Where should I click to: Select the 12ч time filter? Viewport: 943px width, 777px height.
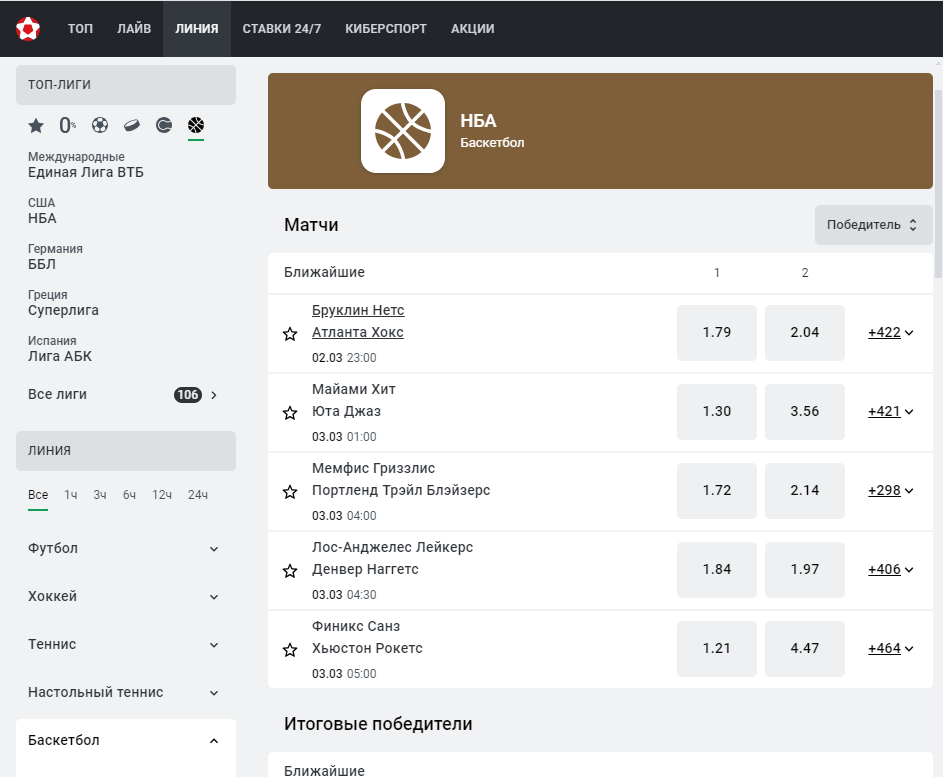click(x=162, y=495)
